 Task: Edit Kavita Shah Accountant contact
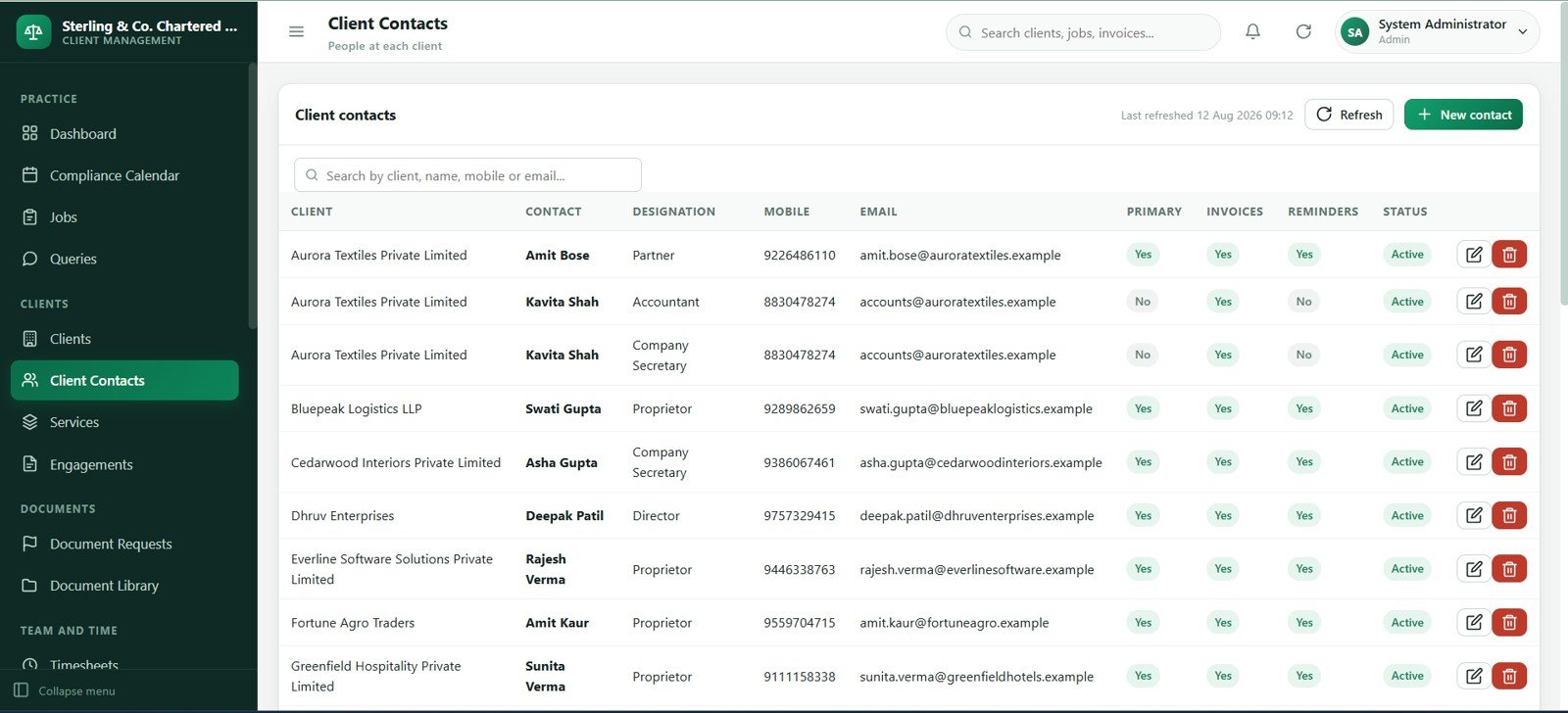[x=1474, y=302]
